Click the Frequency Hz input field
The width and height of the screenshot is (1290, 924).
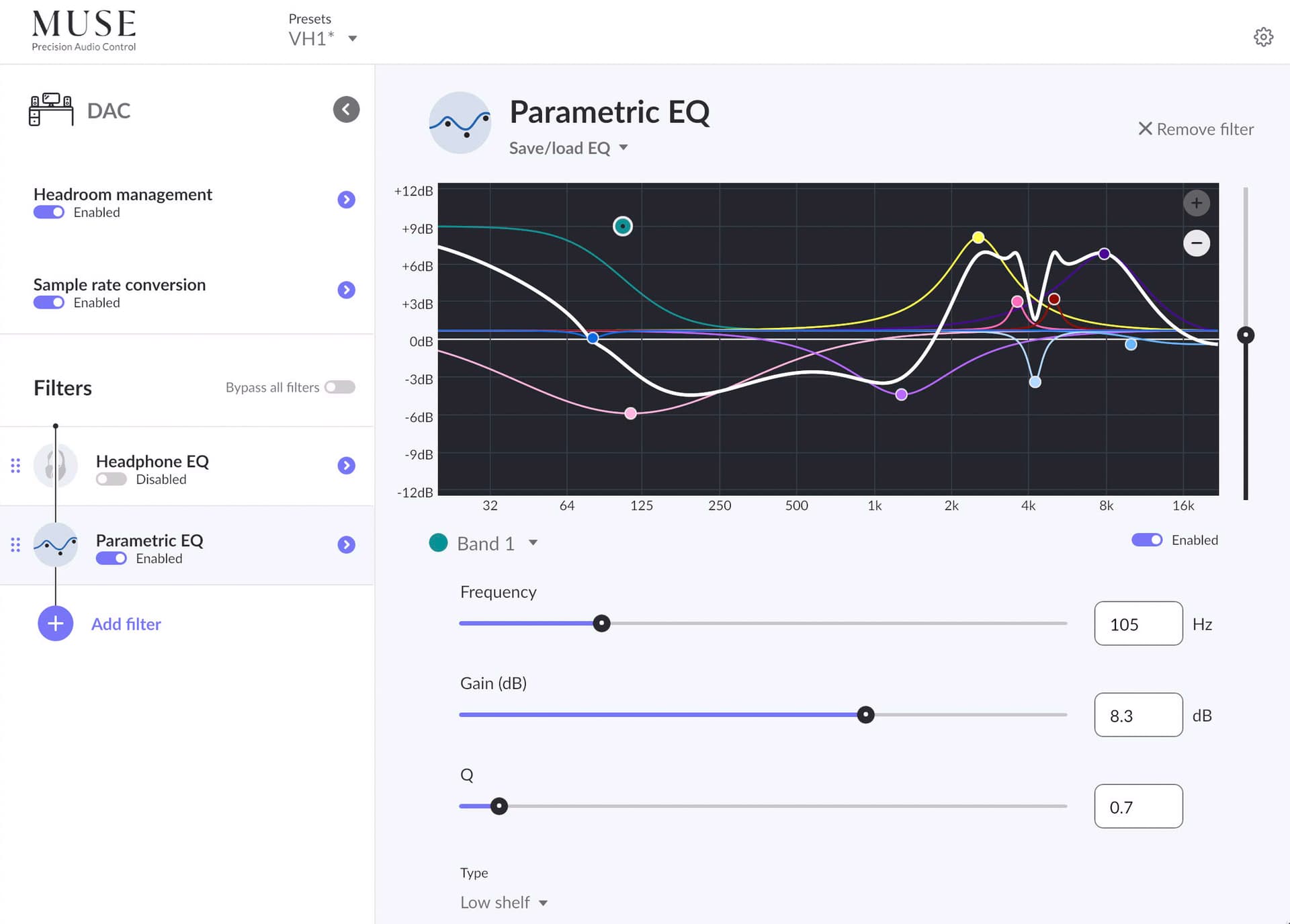(x=1138, y=624)
